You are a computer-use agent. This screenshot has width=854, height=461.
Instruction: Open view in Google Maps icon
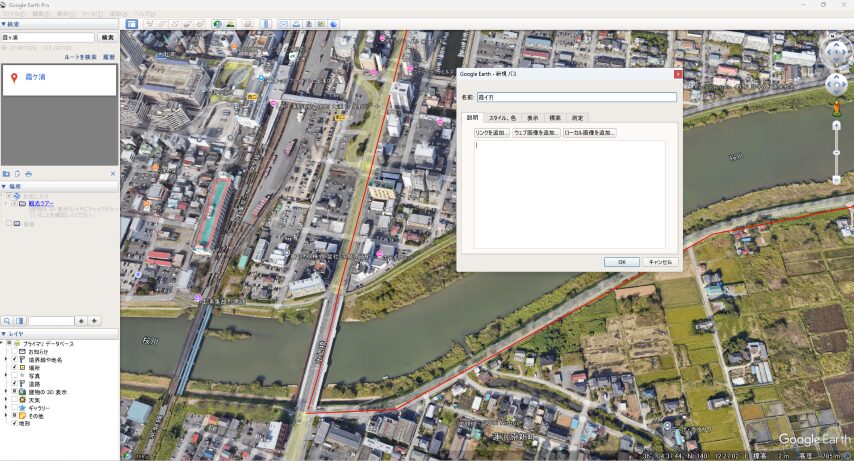pos(321,23)
